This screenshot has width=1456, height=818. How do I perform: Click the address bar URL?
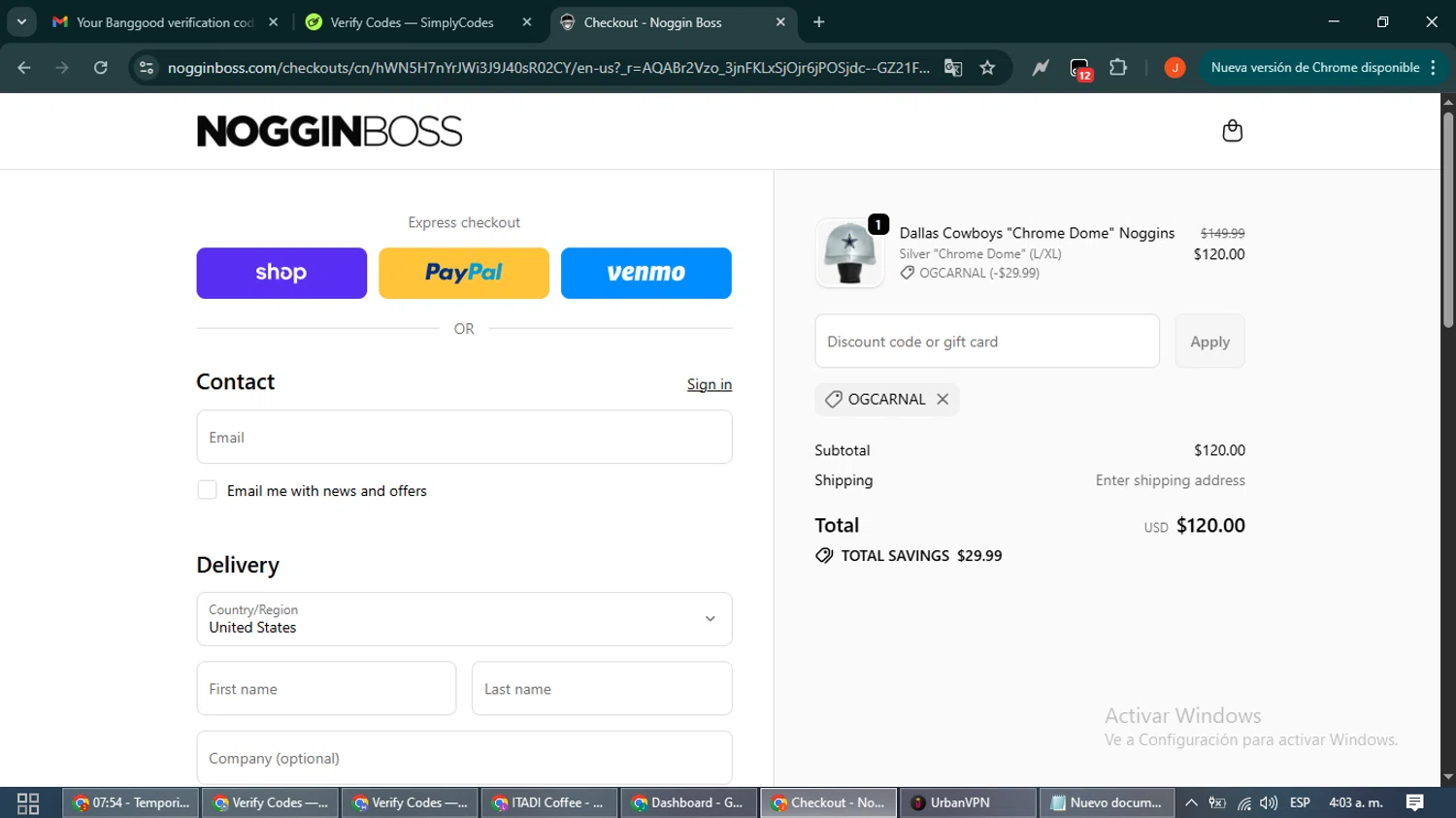pyautogui.click(x=548, y=68)
